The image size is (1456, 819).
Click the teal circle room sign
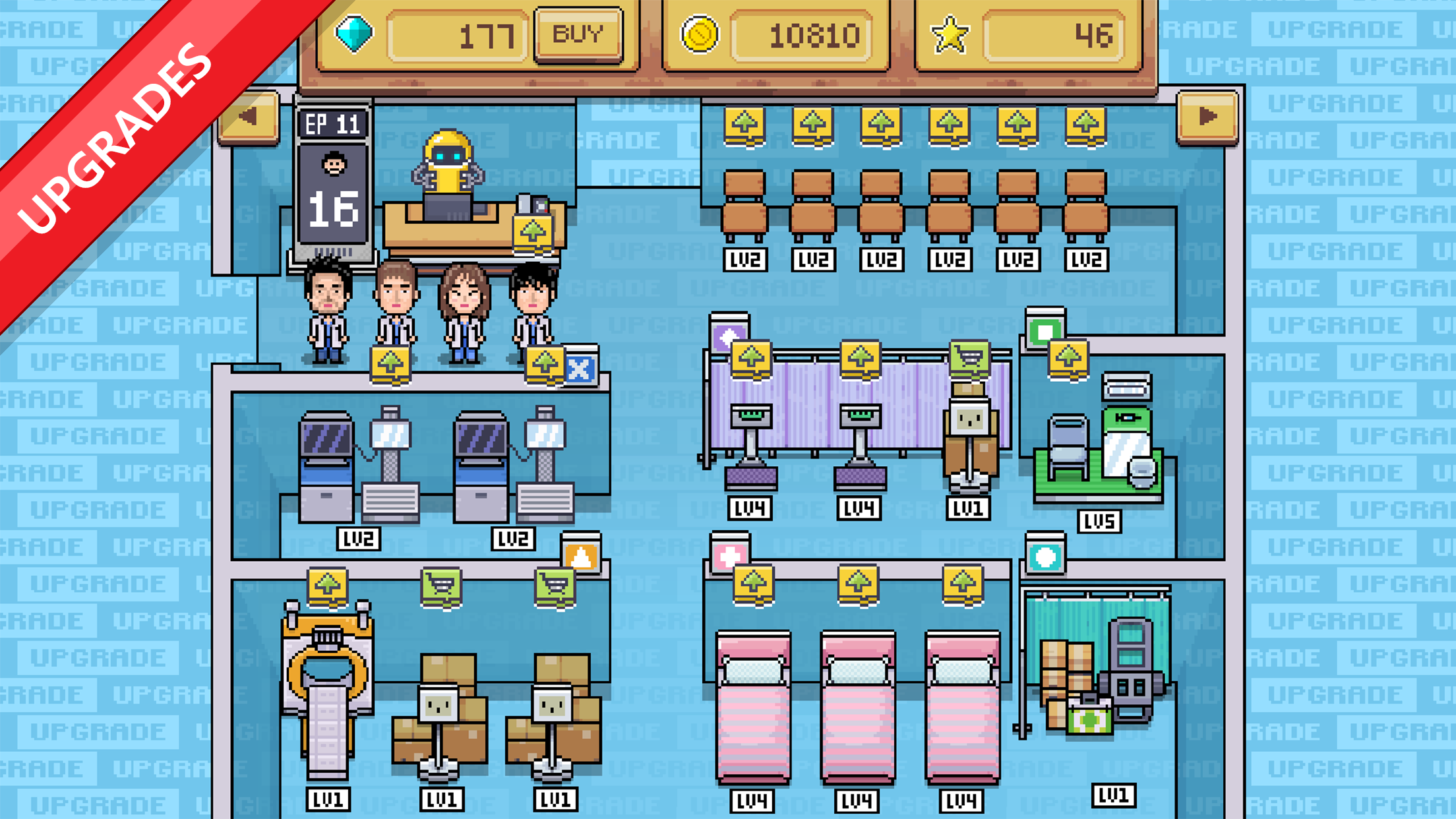[1045, 557]
